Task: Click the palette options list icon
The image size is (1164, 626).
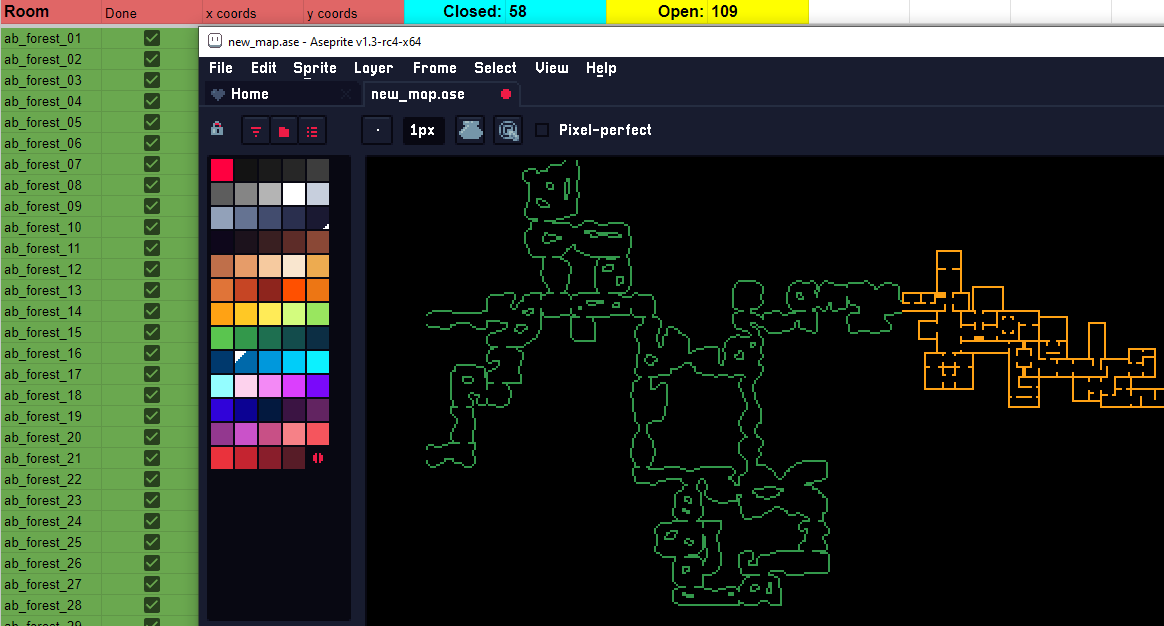Action: pos(312,130)
